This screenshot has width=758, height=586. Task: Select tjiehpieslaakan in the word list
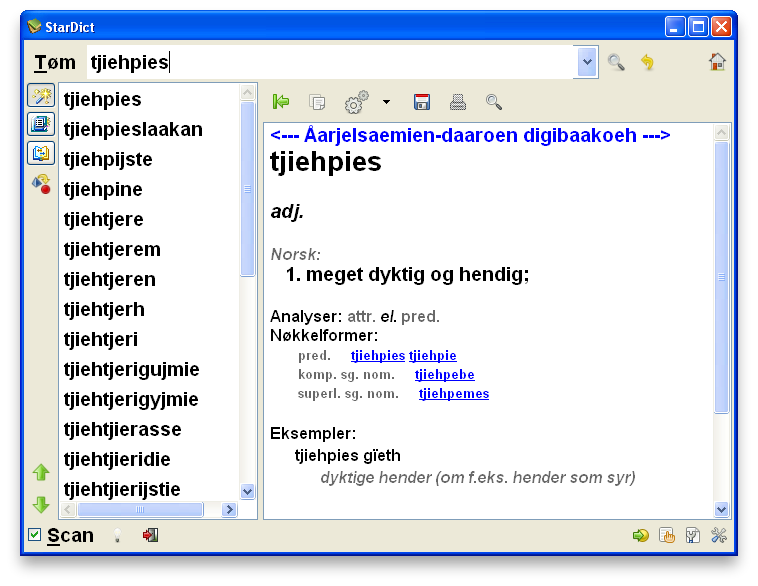tap(150, 129)
